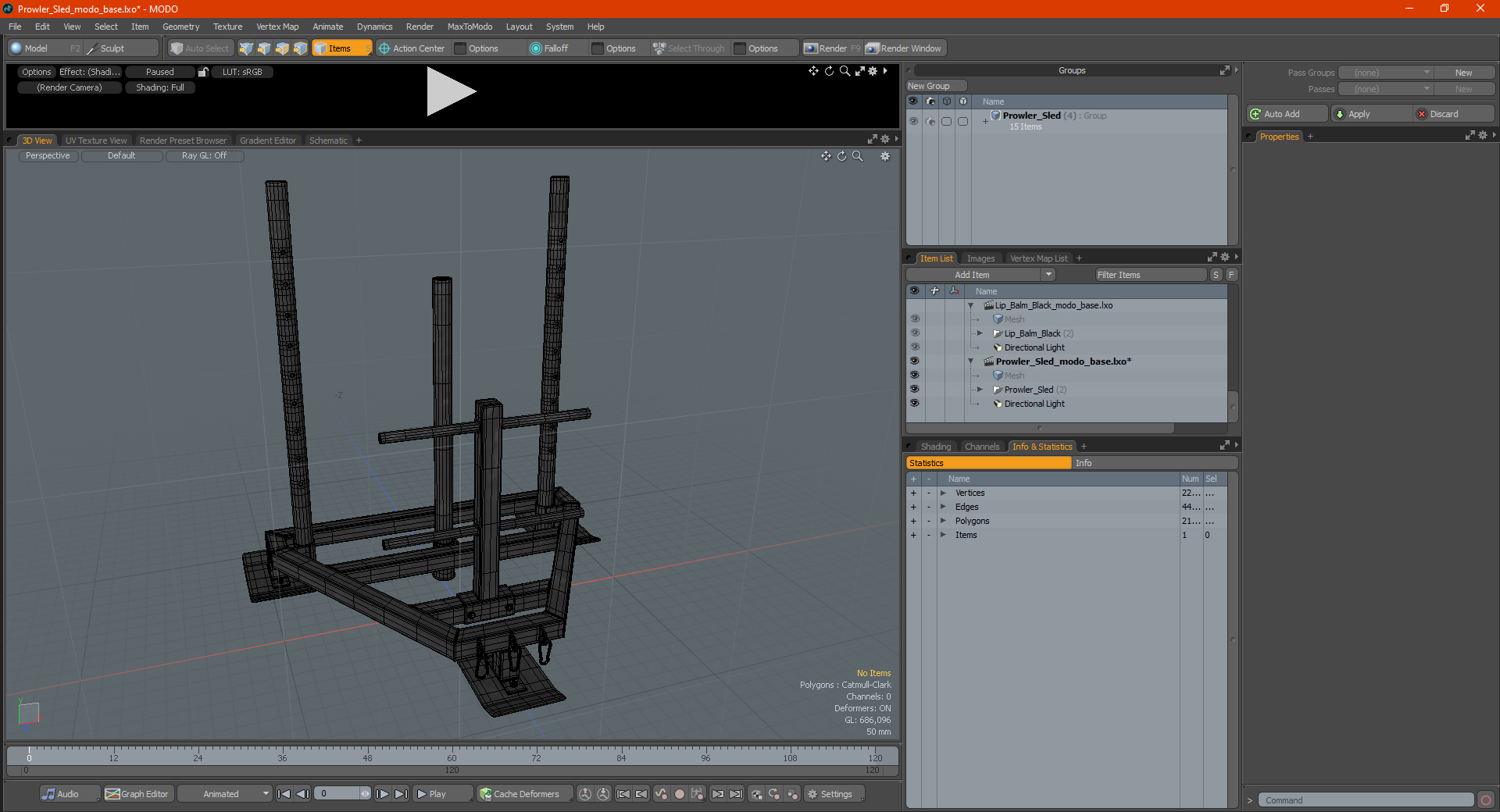This screenshot has width=1500, height=812.
Task: Switch to Images tab
Action: coord(980,258)
